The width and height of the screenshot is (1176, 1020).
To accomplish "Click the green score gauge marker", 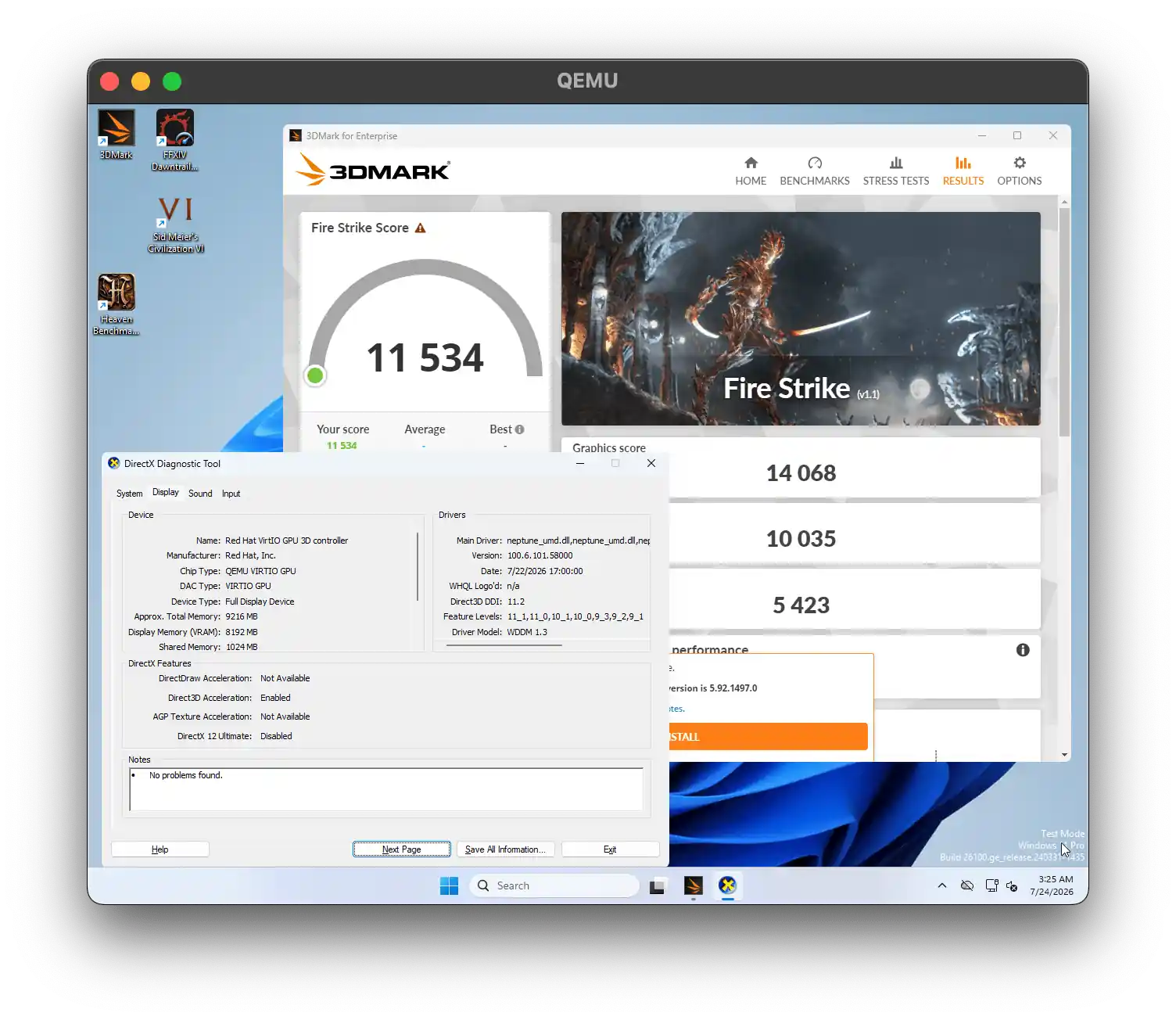I will (x=315, y=375).
